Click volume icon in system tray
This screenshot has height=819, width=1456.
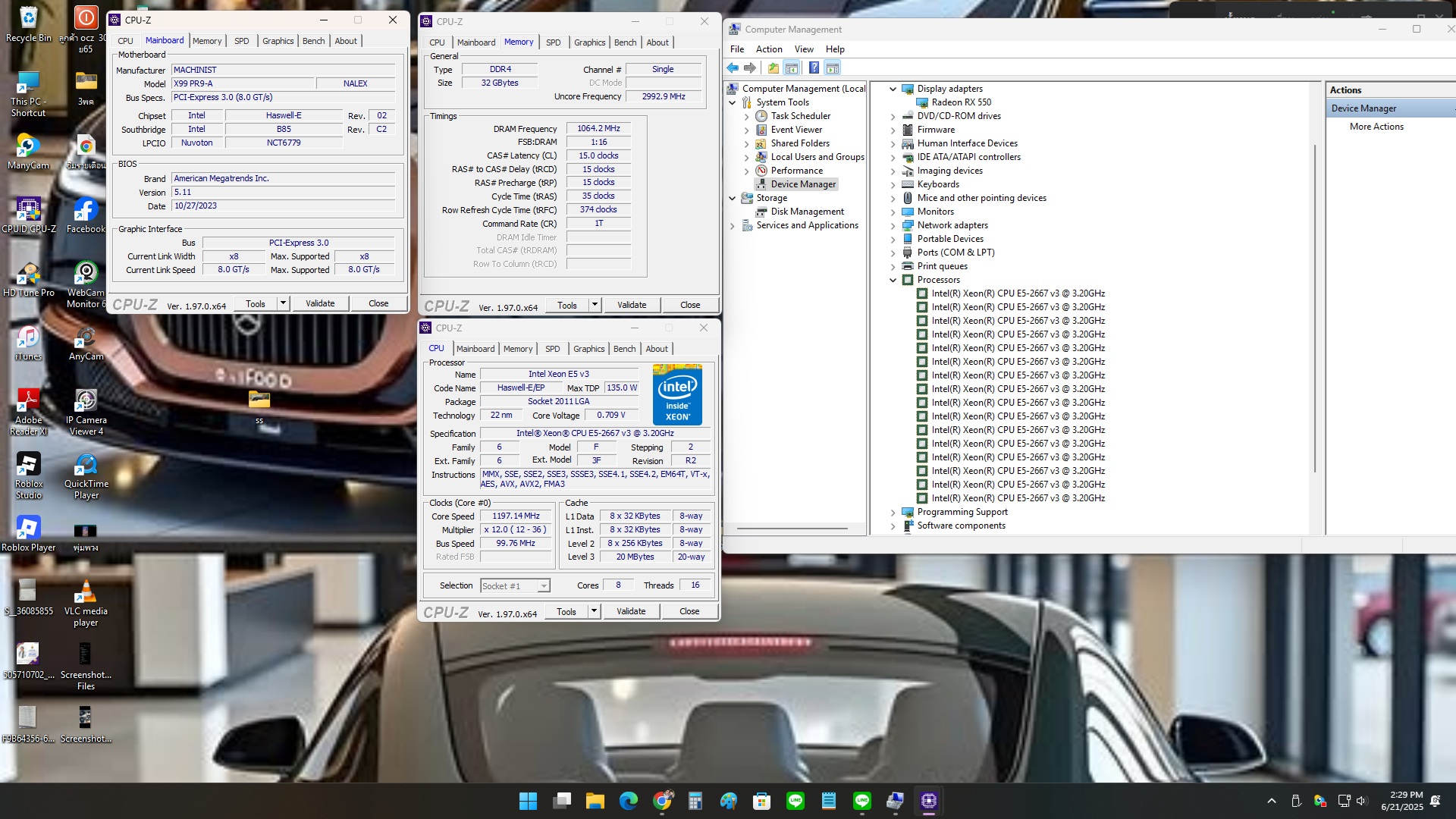(x=1361, y=801)
